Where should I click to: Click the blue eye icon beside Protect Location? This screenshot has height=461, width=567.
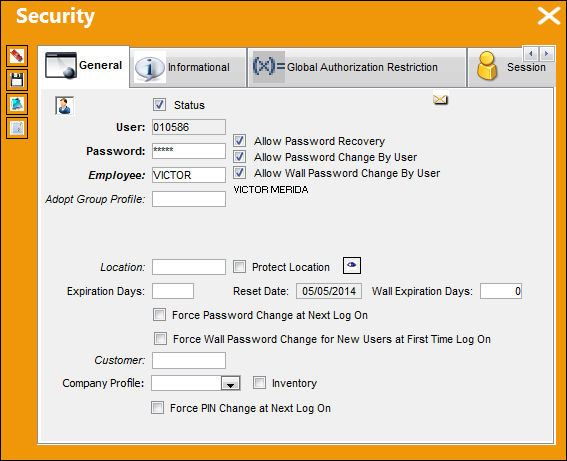tap(351, 265)
